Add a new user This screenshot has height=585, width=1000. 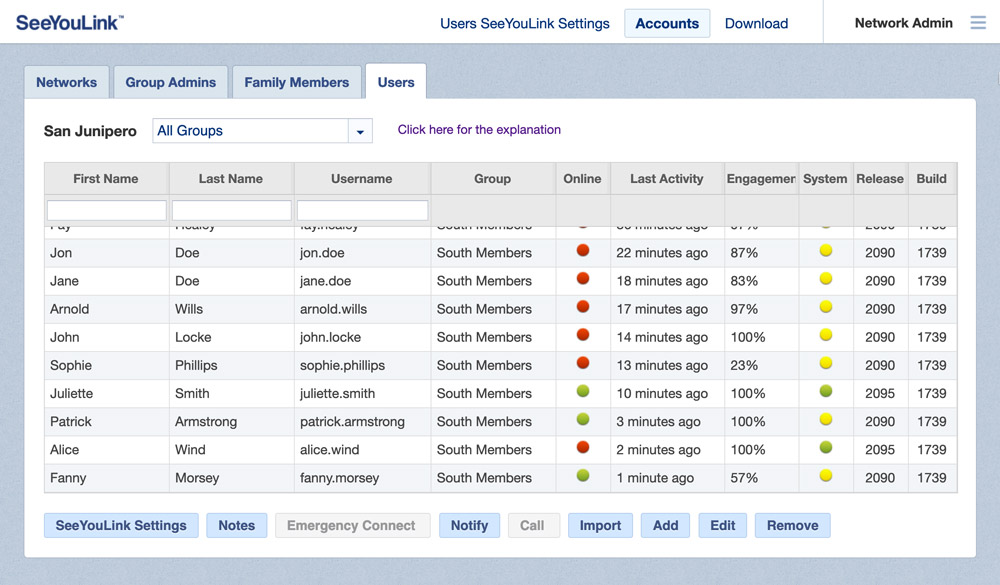click(x=665, y=526)
